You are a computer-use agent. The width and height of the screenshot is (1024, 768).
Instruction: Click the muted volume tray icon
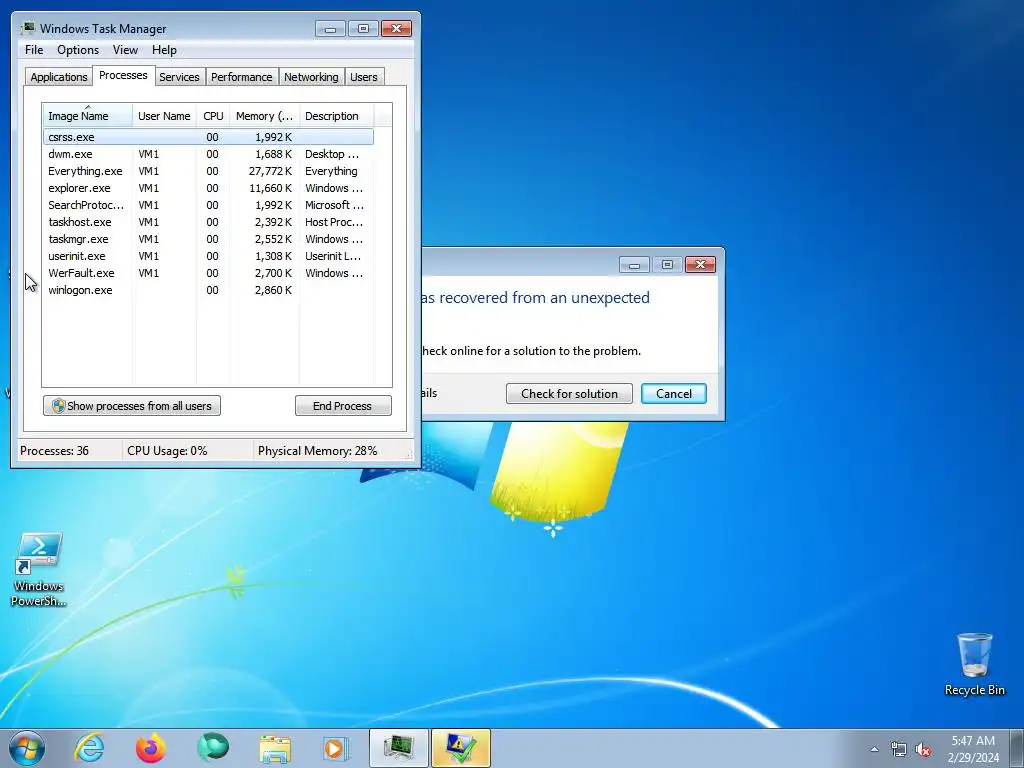pyautogui.click(x=923, y=749)
